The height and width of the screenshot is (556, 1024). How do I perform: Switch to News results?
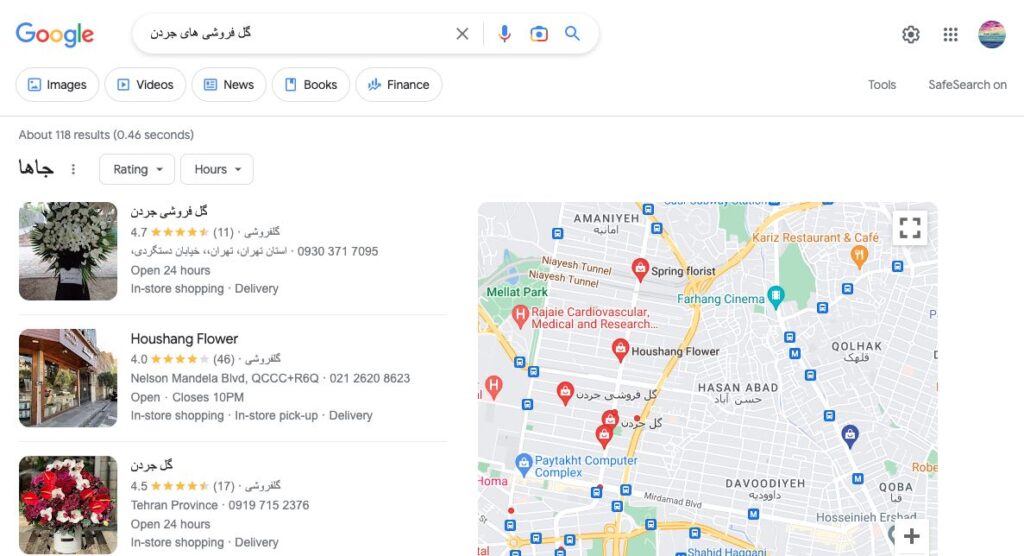point(229,85)
